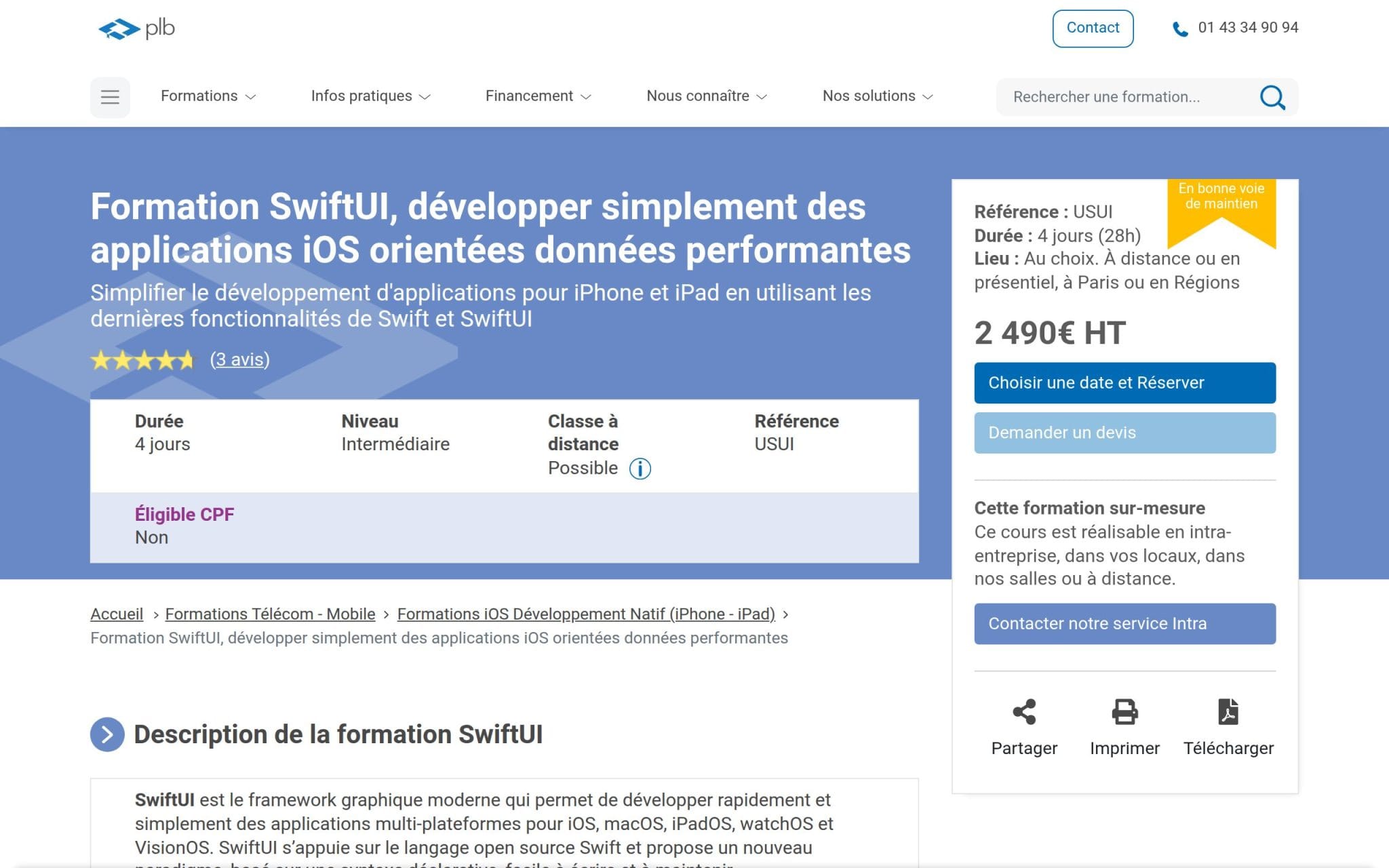The height and width of the screenshot is (868, 1389).
Task: Click the Télécharger PDF icon
Action: pos(1228,711)
